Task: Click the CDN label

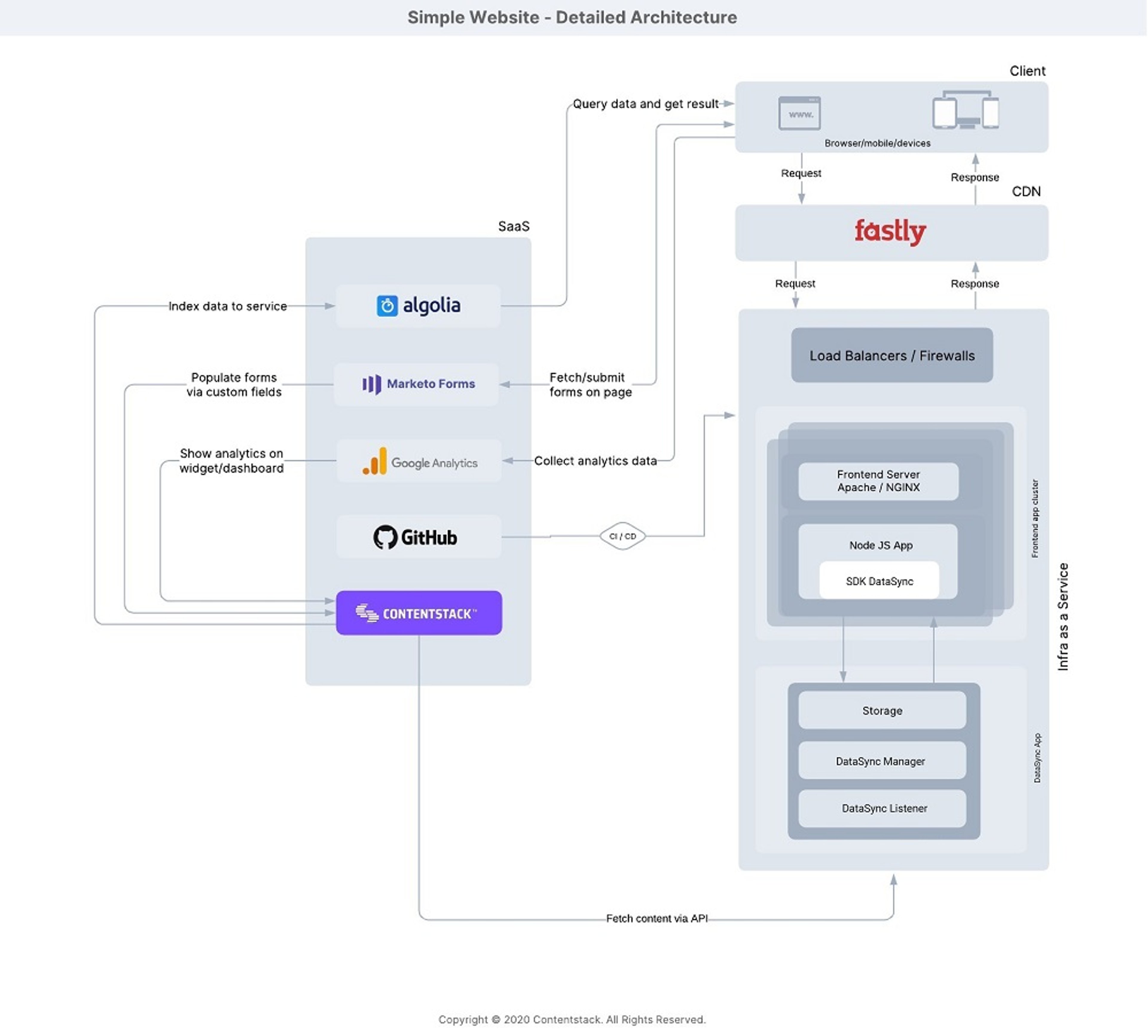Action: click(x=1027, y=191)
